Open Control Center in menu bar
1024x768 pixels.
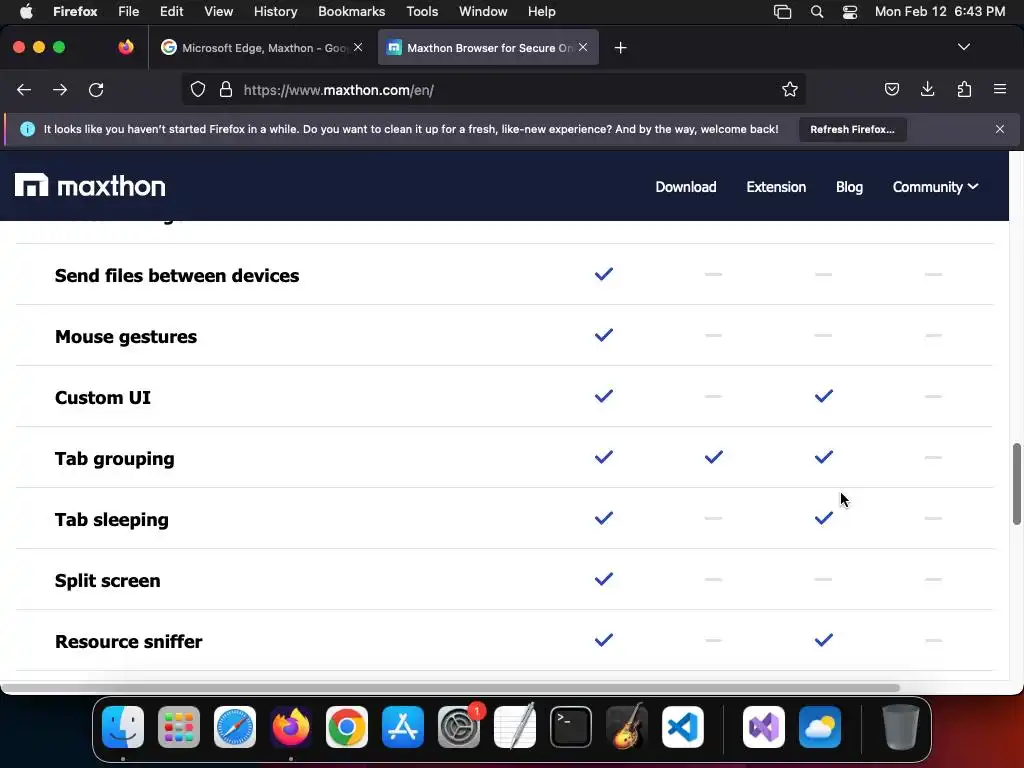click(850, 12)
